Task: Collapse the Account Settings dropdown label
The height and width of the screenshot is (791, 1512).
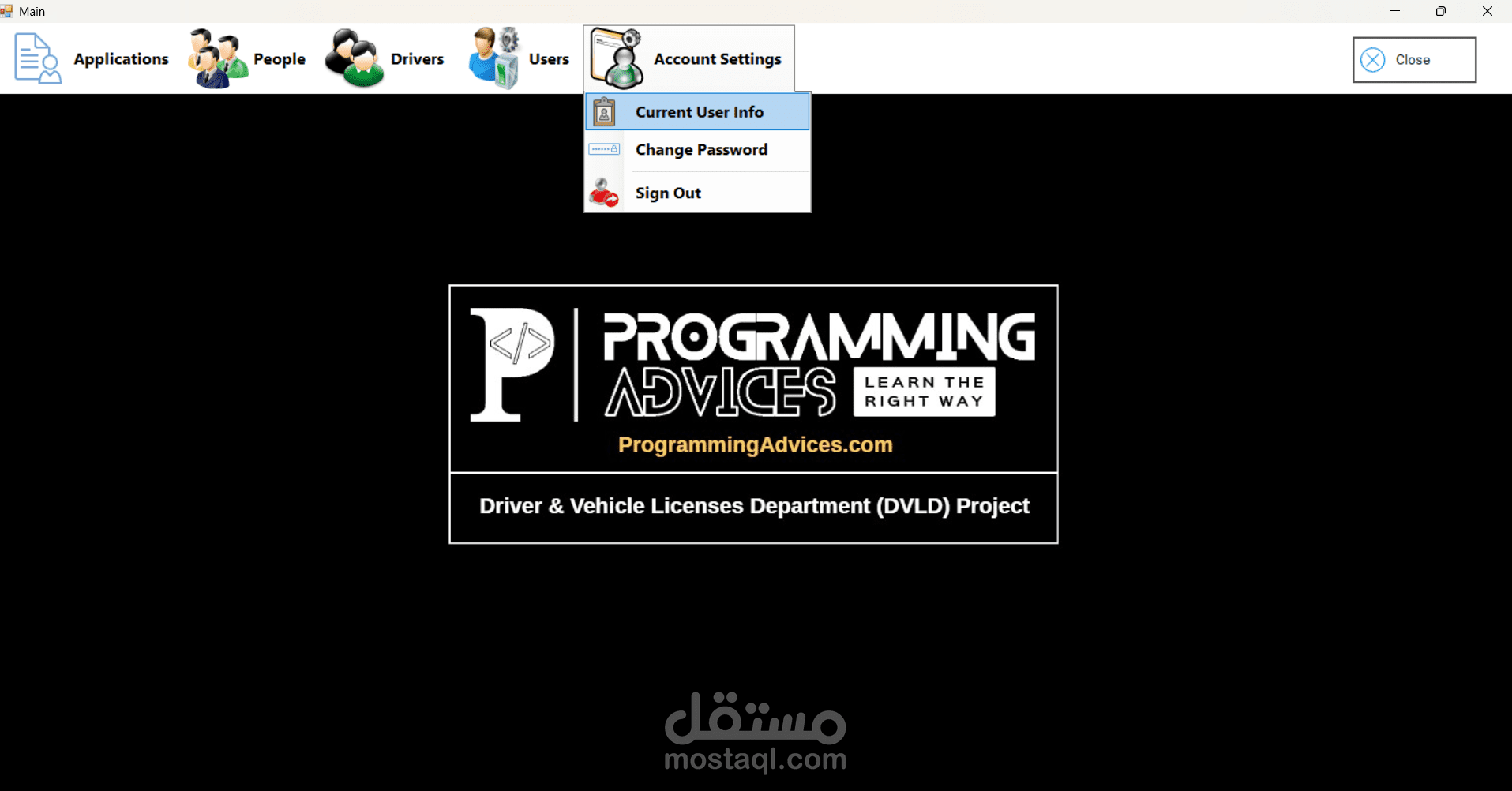Action: tap(717, 59)
